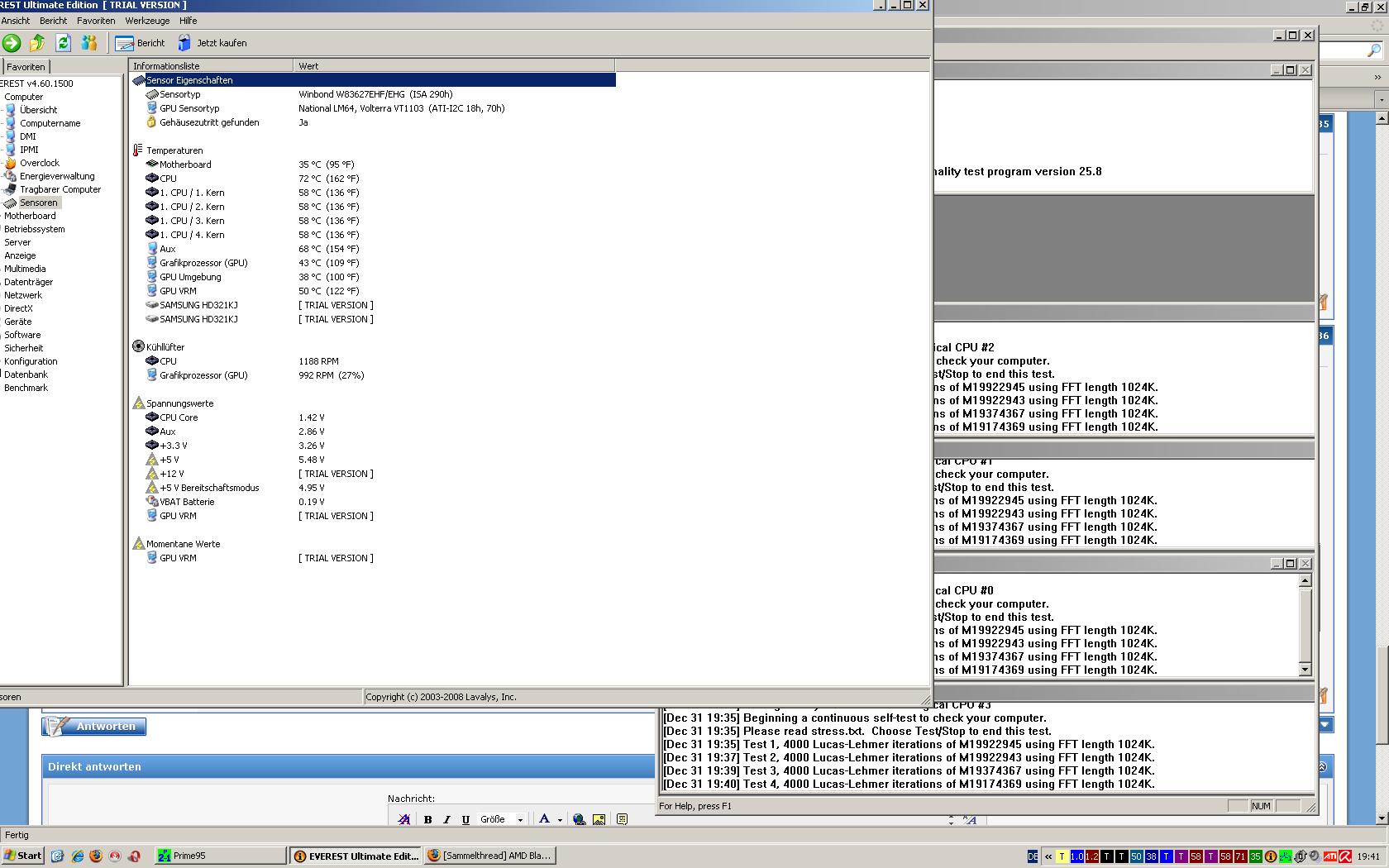The height and width of the screenshot is (868, 1389).
Task: Click the Informationsliste column header
Action: (212, 66)
